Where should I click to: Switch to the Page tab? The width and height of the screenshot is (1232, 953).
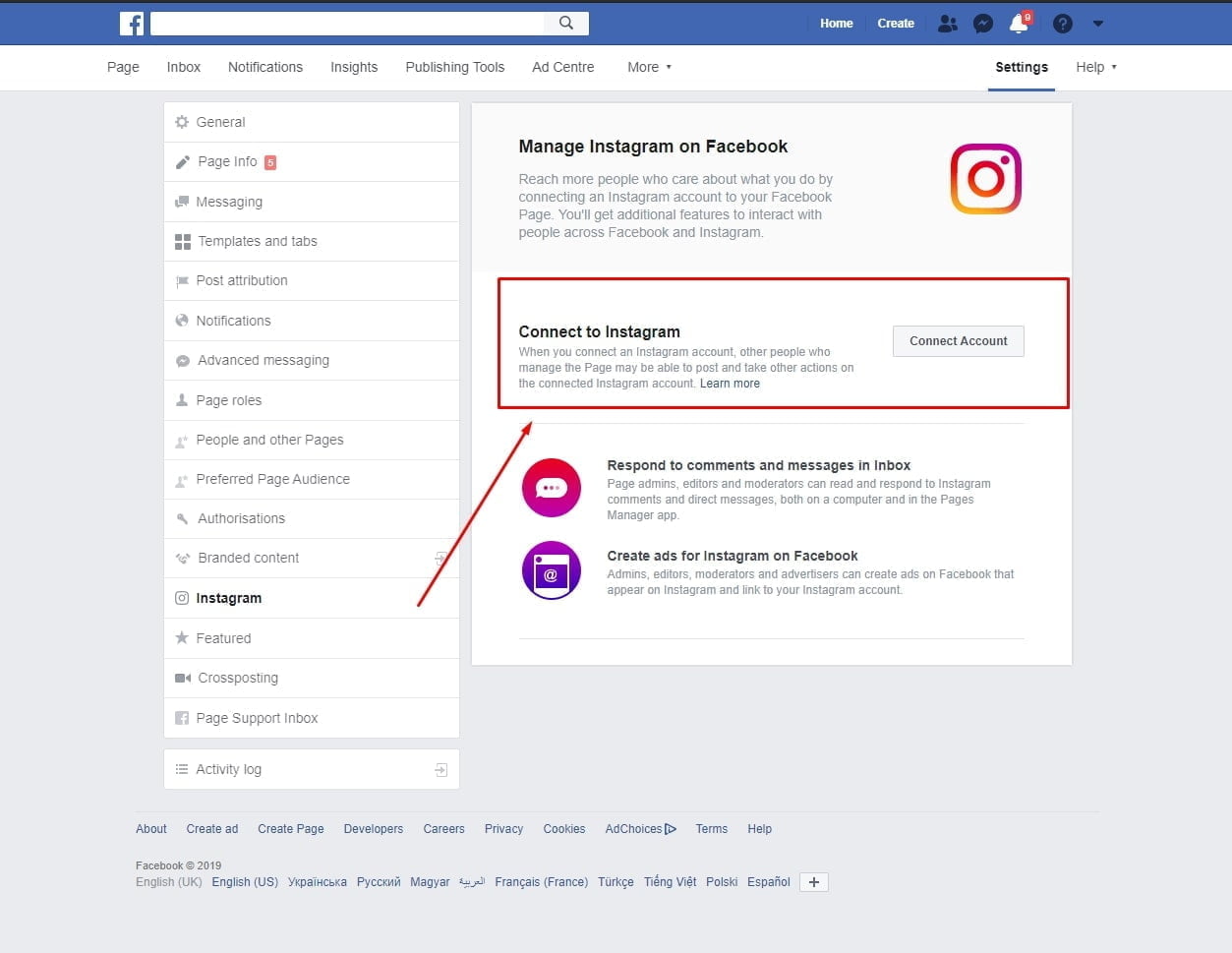tap(123, 67)
